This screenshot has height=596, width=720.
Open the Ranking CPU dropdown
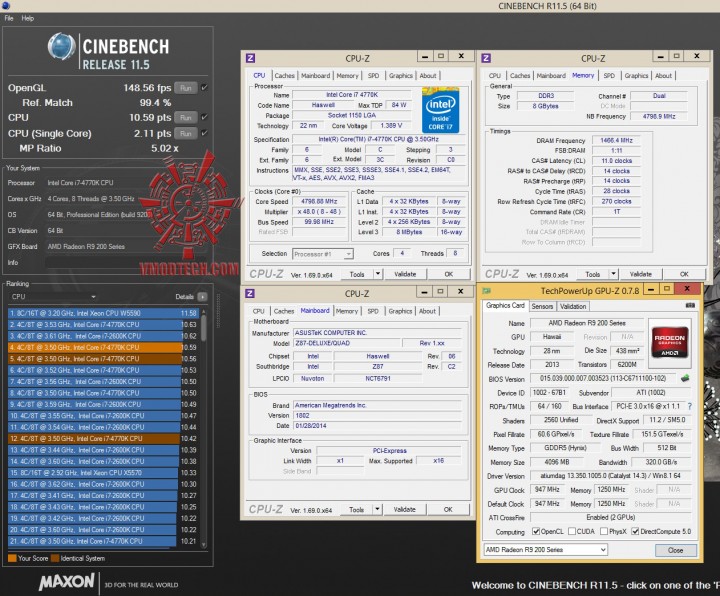click(x=53, y=297)
